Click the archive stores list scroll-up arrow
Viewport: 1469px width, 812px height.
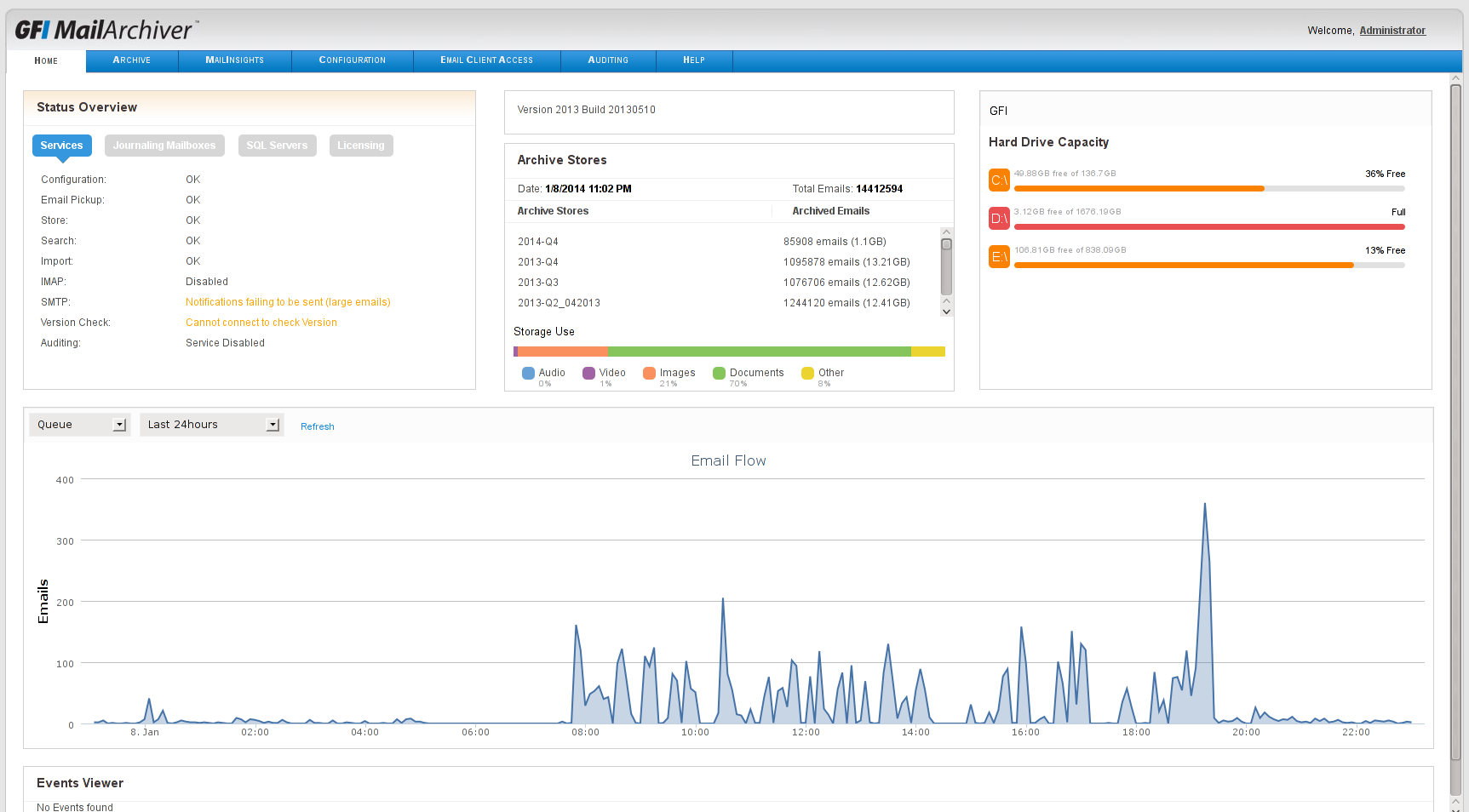946,232
